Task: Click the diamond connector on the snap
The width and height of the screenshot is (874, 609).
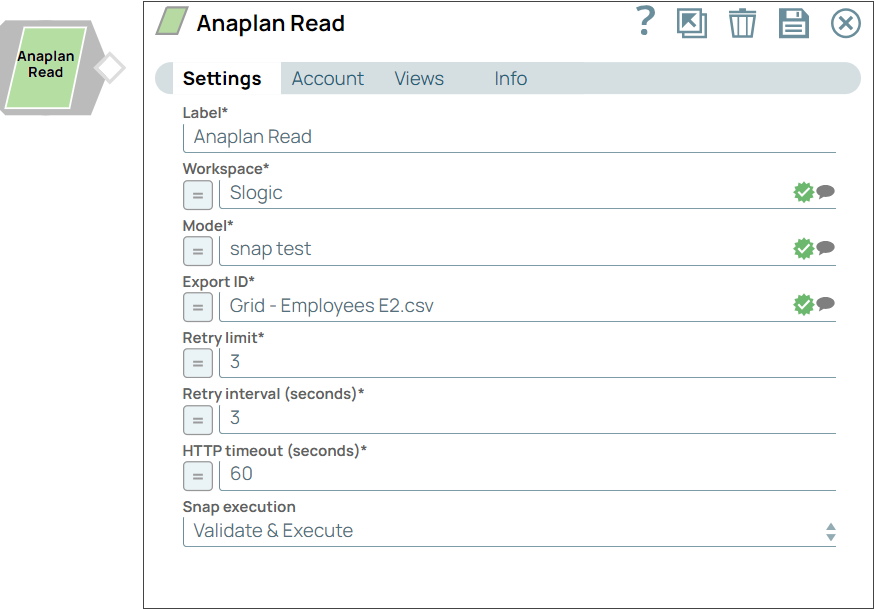Action: (108, 67)
